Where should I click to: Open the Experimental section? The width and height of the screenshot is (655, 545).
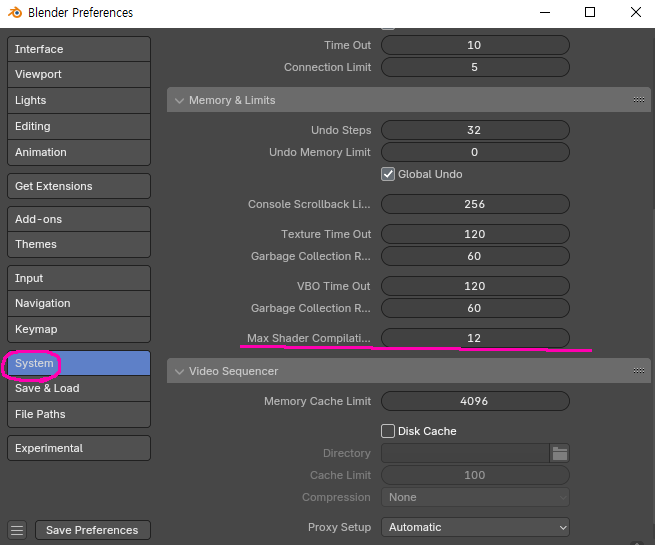(x=79, y=448)
